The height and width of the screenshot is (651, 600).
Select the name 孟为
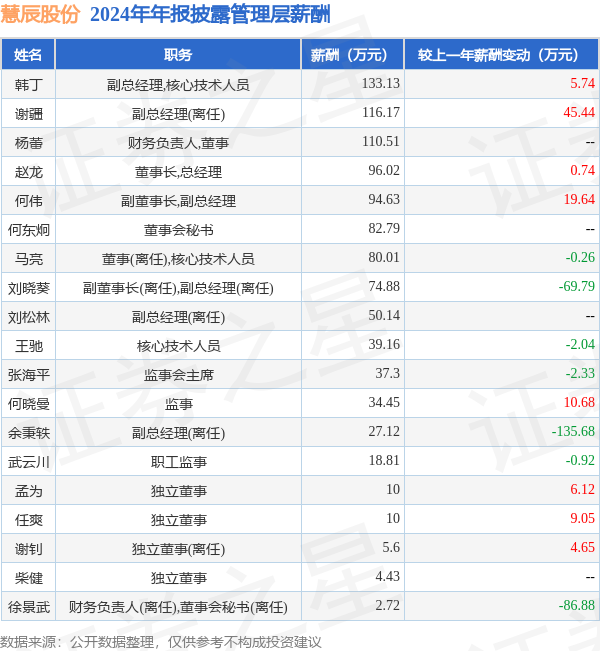click(29, 491)
